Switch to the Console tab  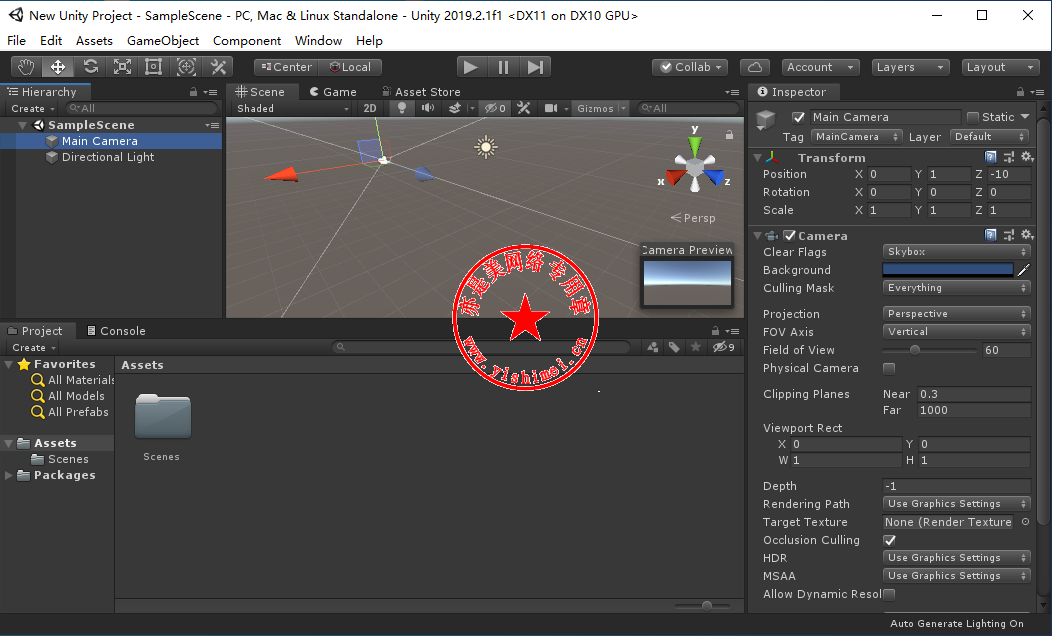(116, 331)
